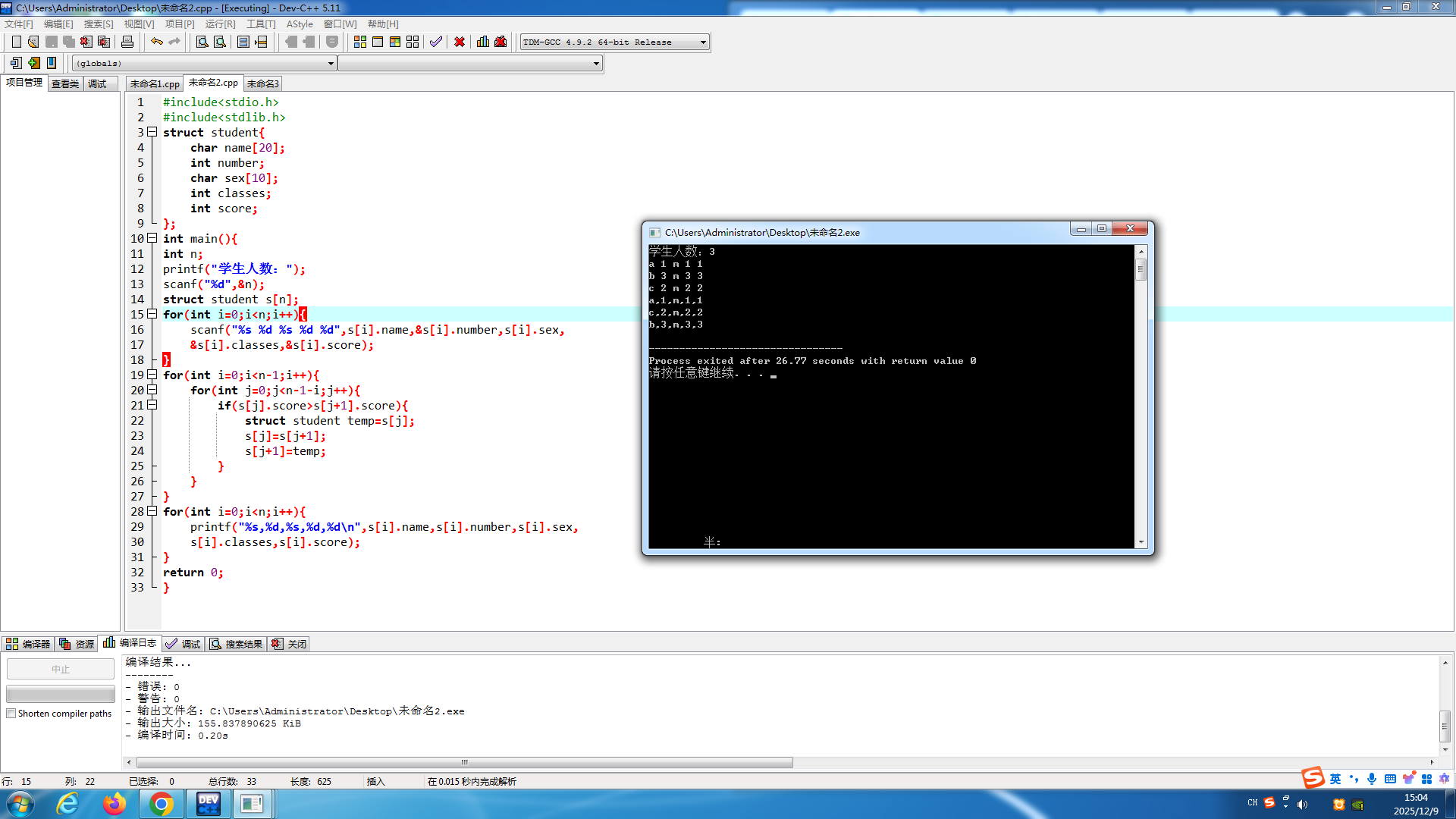Image resolution: width=1456 pixels, height=819 pixels.
Task: Open the (globals) scope dropdown
Action: (x=331, y=64)
